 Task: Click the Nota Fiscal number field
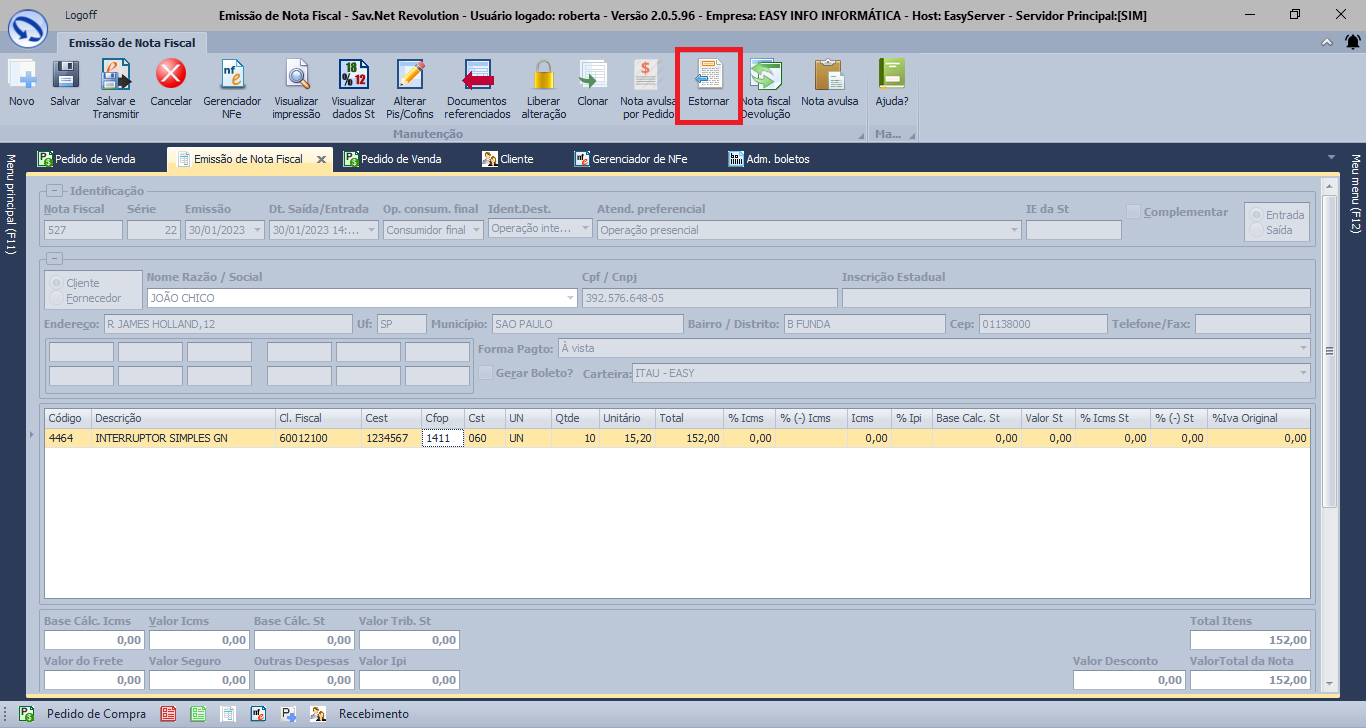[x=83, y=230]
